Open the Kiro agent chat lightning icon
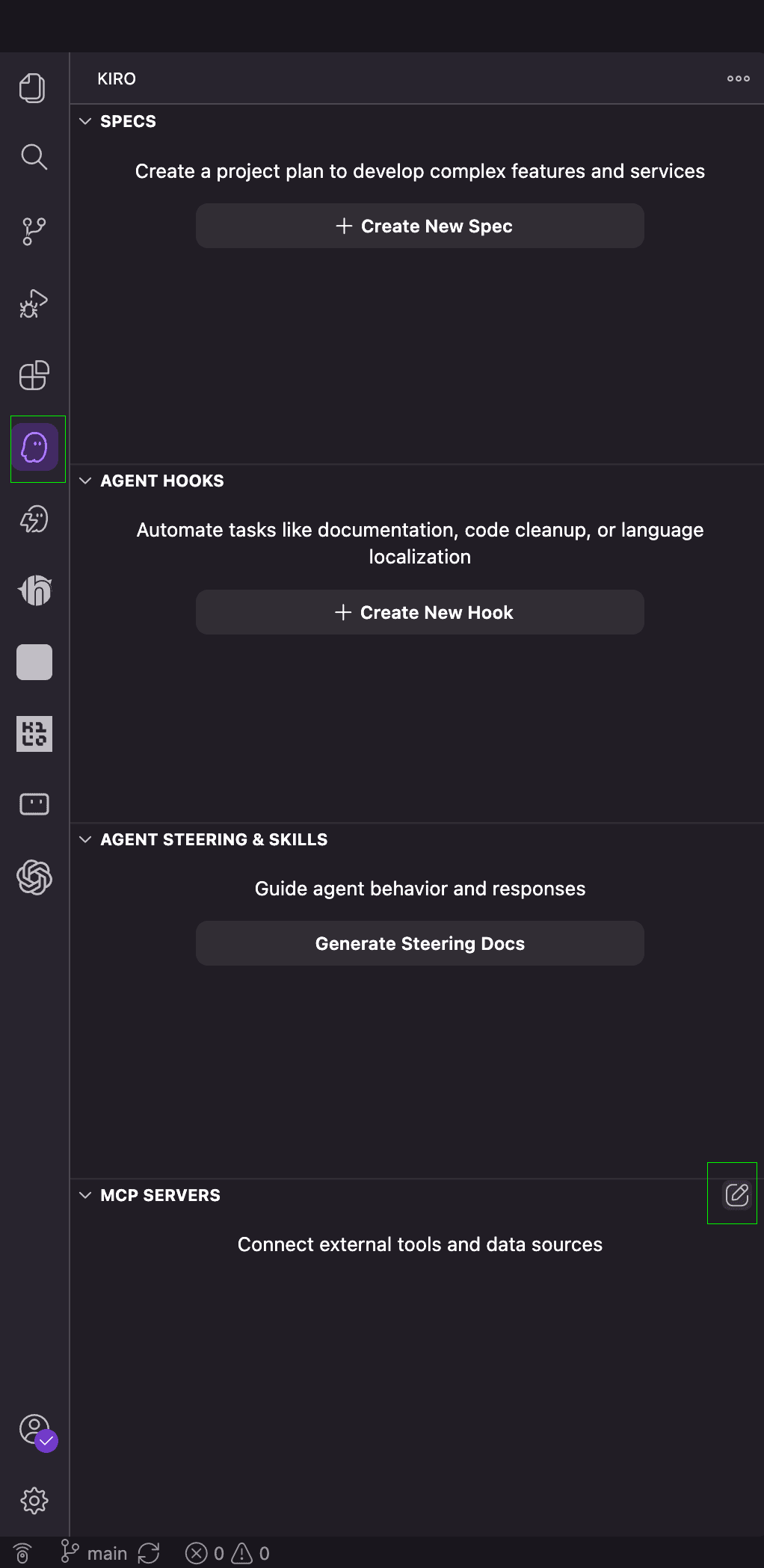Image resolution: width=764 pixels, height=1568 pixels. click(33, 519)
